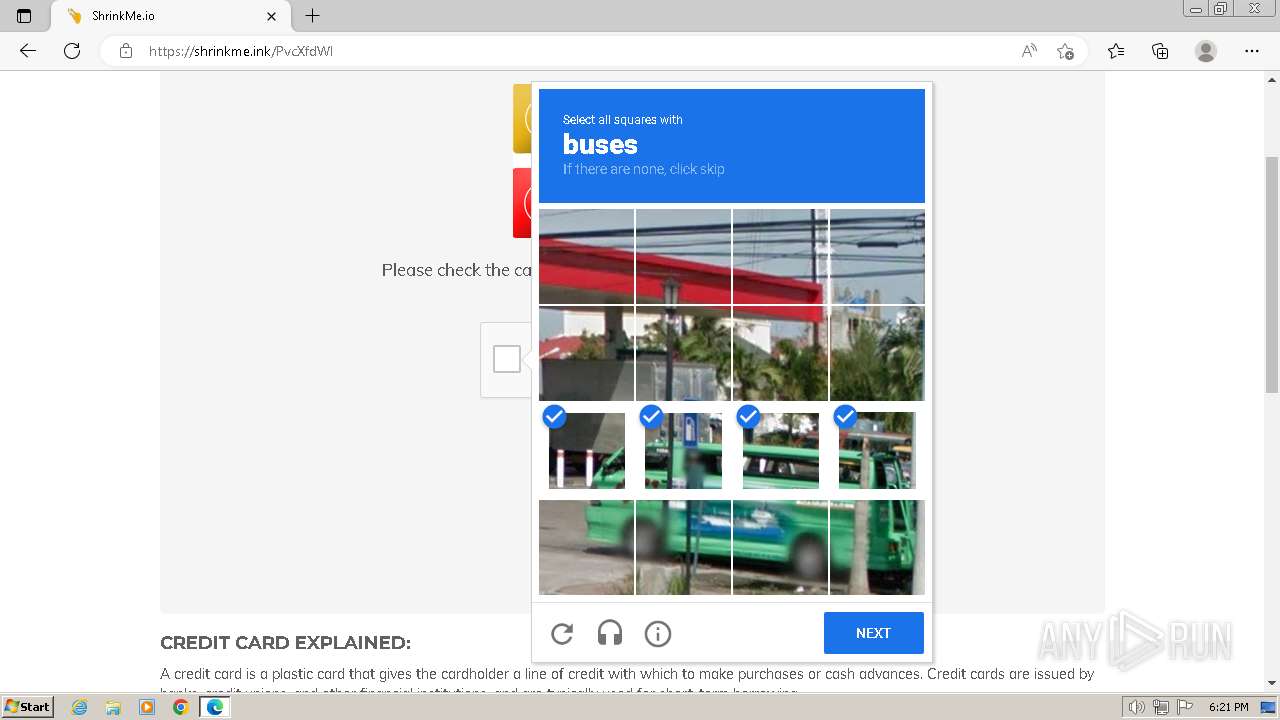Select the top-right tile with power lines

click(877, 256)
